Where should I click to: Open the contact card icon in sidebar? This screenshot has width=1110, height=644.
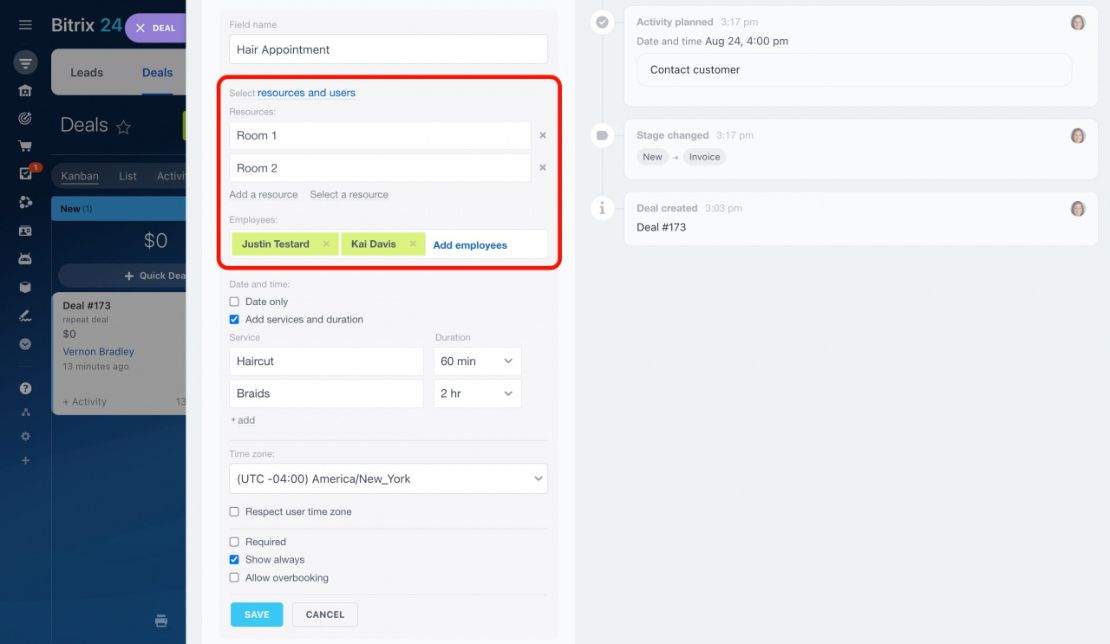25,231
